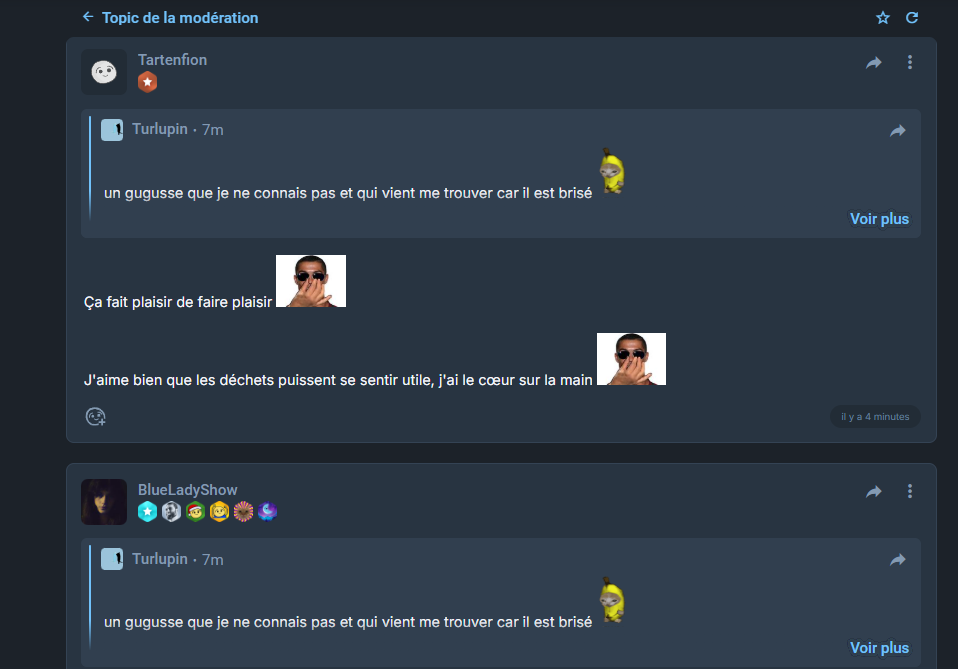Screen dimensions: 958x669
Task: Open the Topic de la modération title link
Action: [180, 18]
